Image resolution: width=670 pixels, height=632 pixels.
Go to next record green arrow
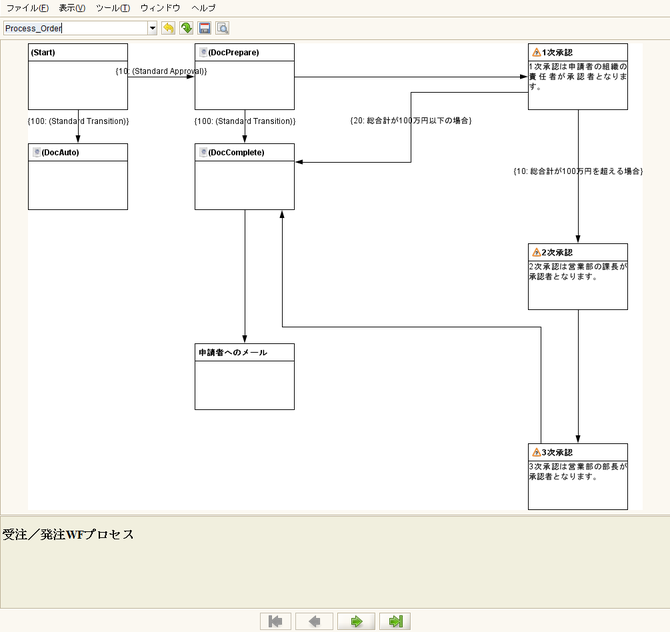coord(356,621)
